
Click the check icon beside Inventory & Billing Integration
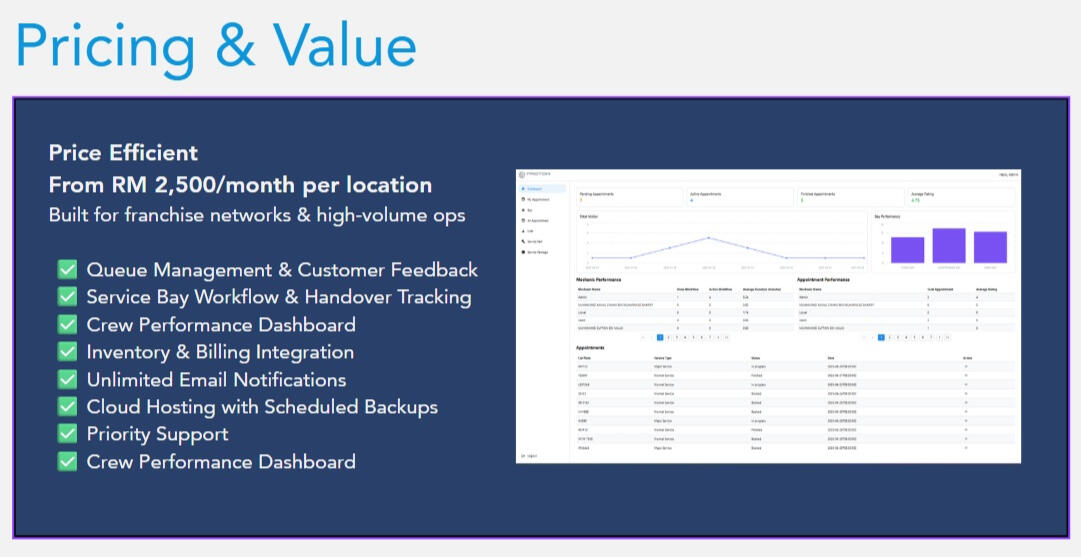[68, 352]
